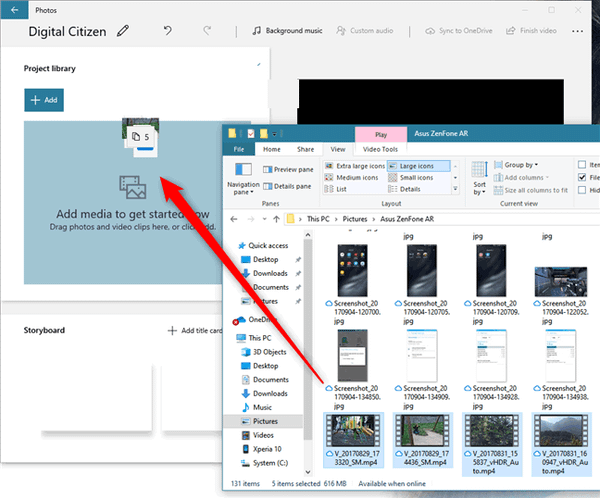Open the Sort by dropdown
The width and height of the screenshot is (600, 498).
pyautogui.click(x=478, y=179)
